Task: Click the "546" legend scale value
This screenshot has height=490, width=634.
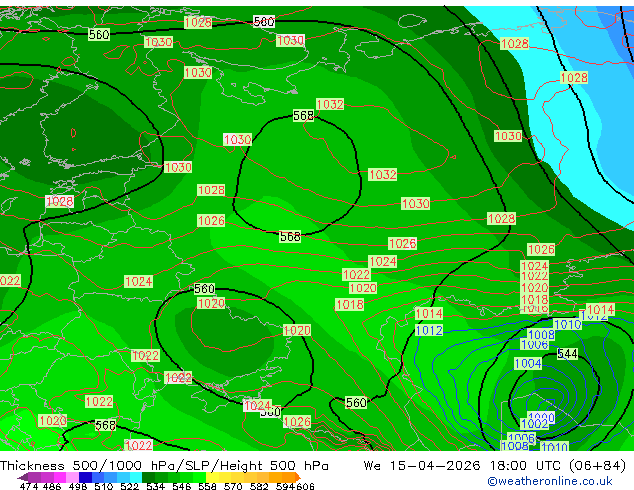Action: (182, 486)
